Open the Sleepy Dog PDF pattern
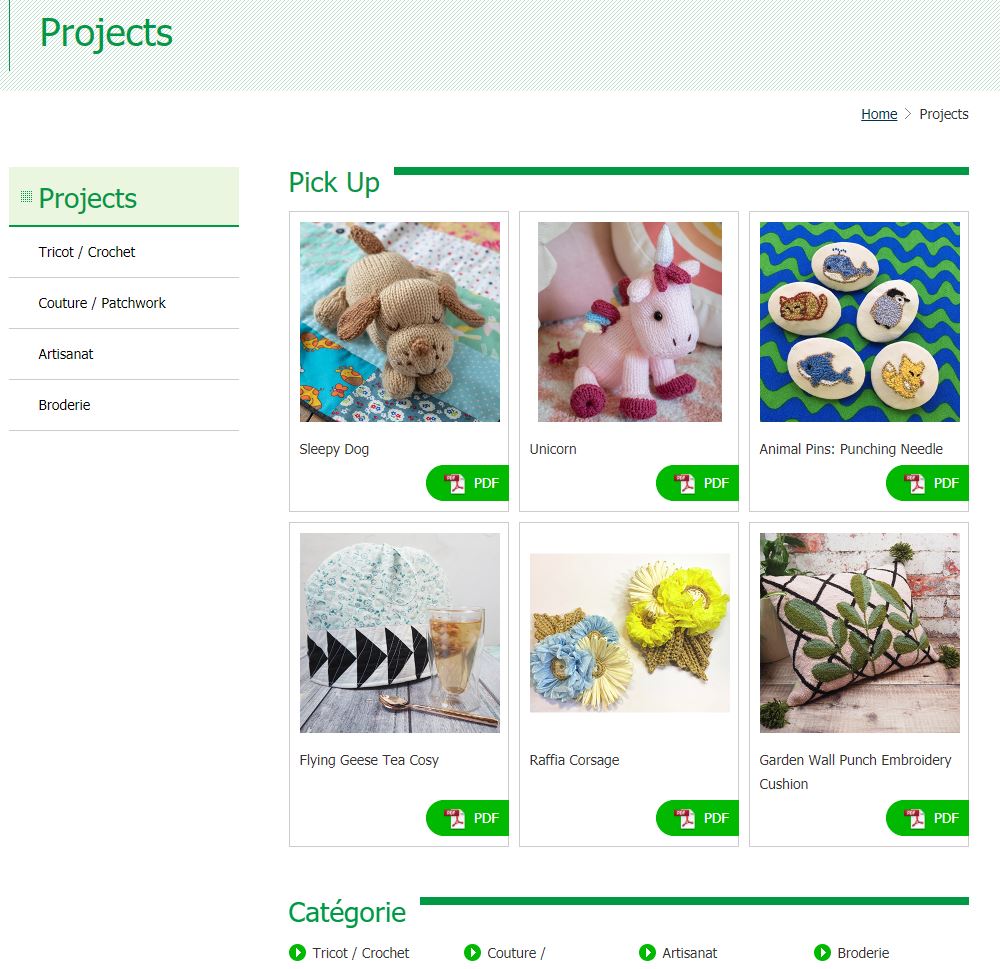The height and width of the screenshot is (969, 1000). pos(467,483)
